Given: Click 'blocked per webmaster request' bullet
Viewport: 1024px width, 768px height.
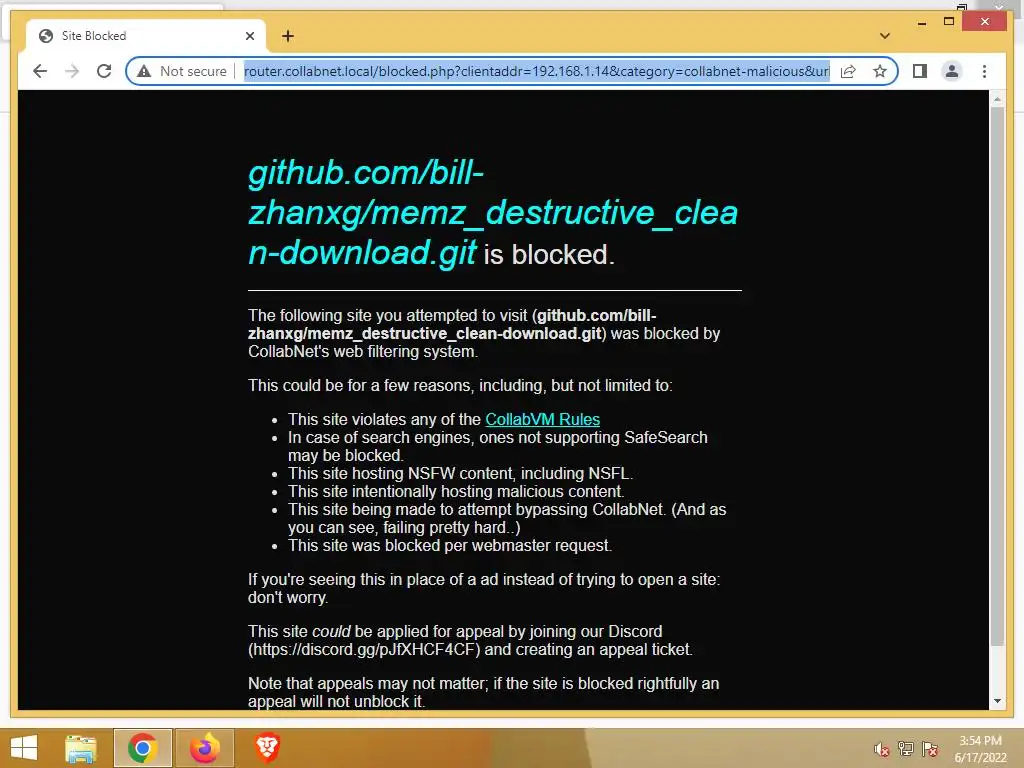Looking at the screenshot, I should coord(450,546).
